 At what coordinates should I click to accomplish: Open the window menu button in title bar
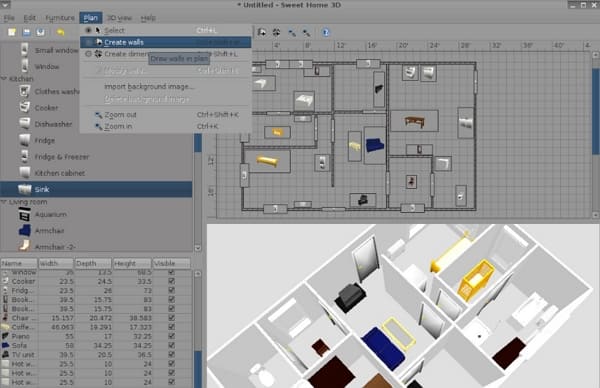[5, 5]
